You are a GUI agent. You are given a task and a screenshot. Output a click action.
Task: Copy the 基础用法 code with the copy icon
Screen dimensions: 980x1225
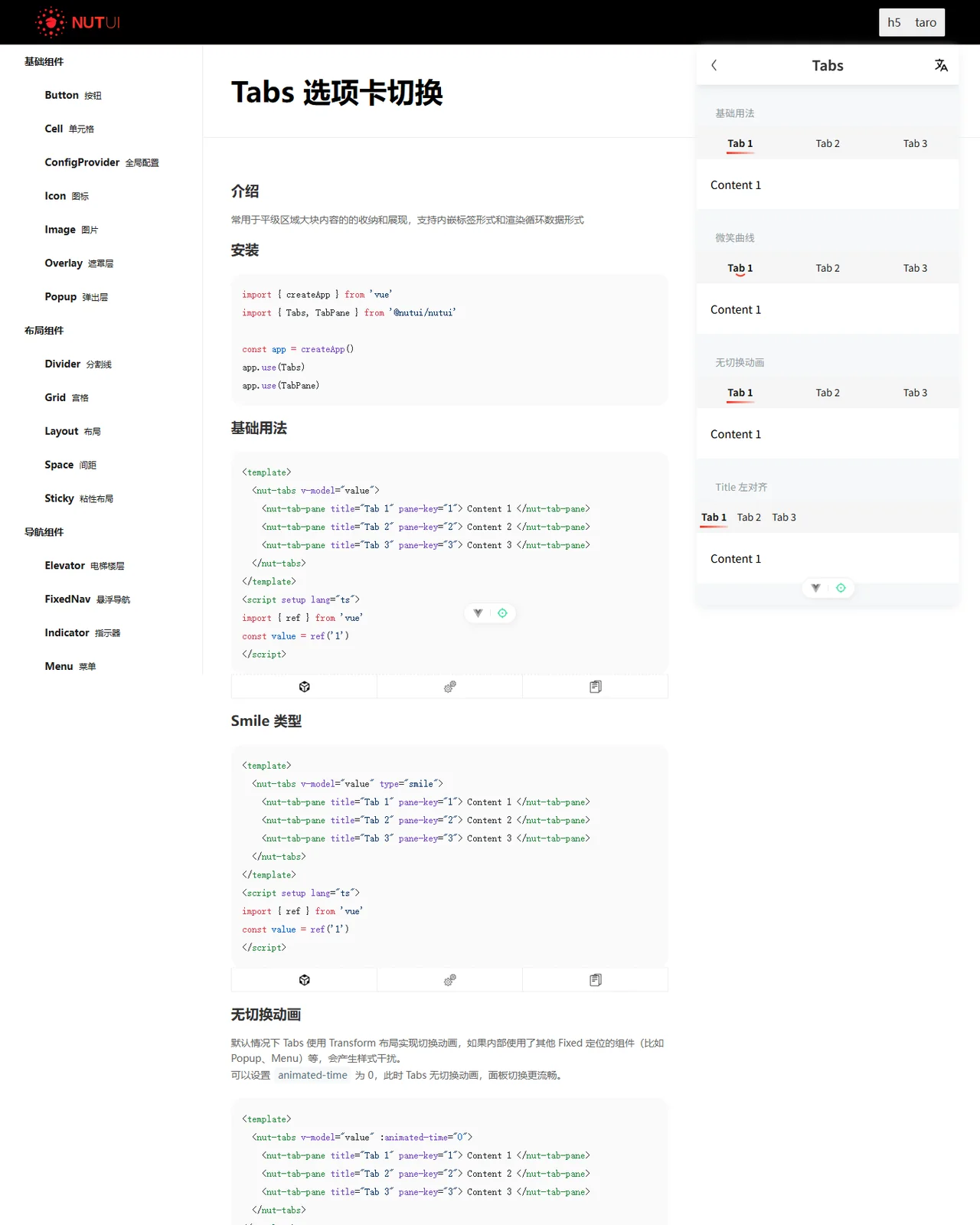point(596,687)
